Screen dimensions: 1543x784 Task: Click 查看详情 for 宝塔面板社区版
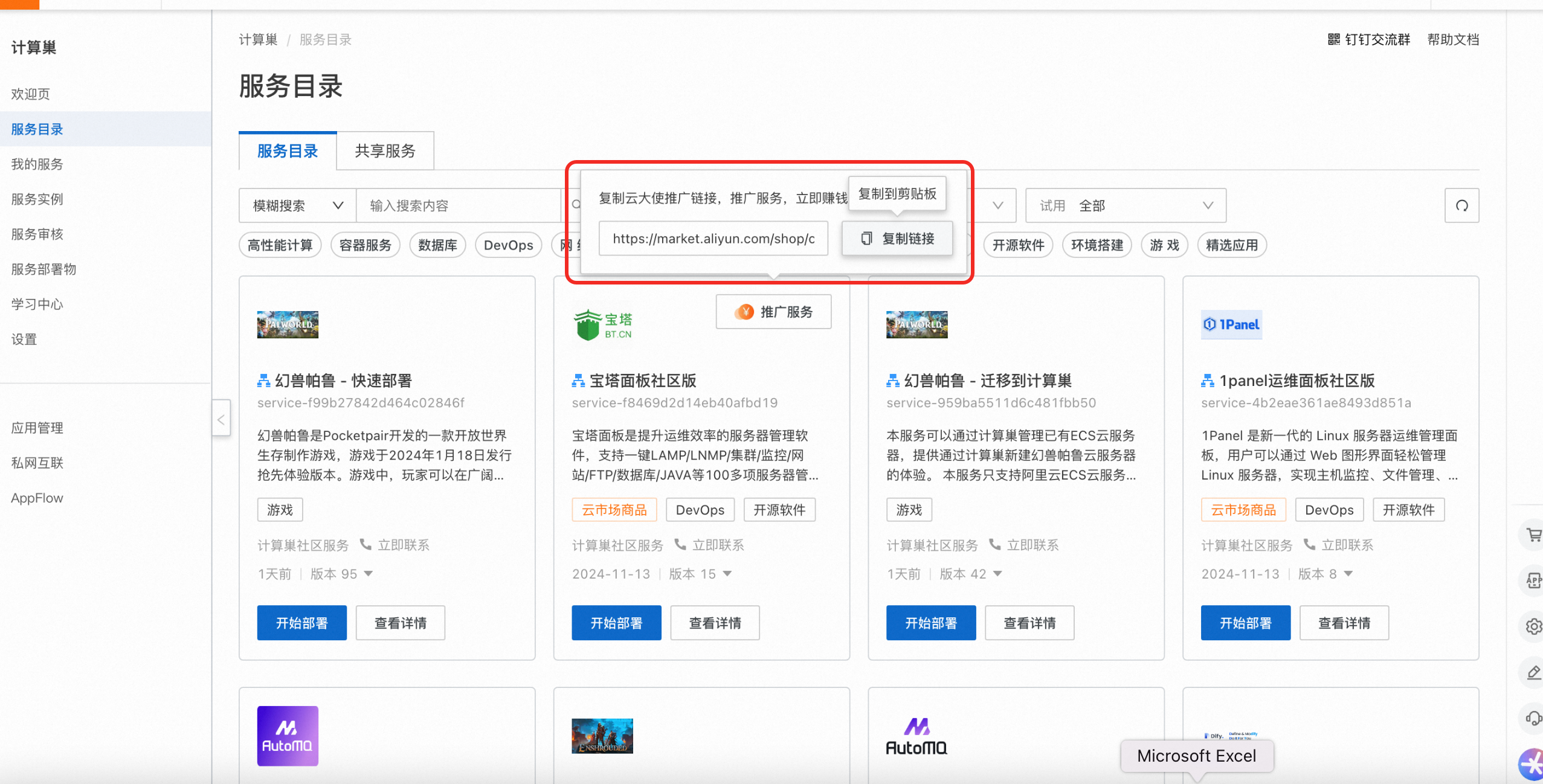tap(715, 623)
